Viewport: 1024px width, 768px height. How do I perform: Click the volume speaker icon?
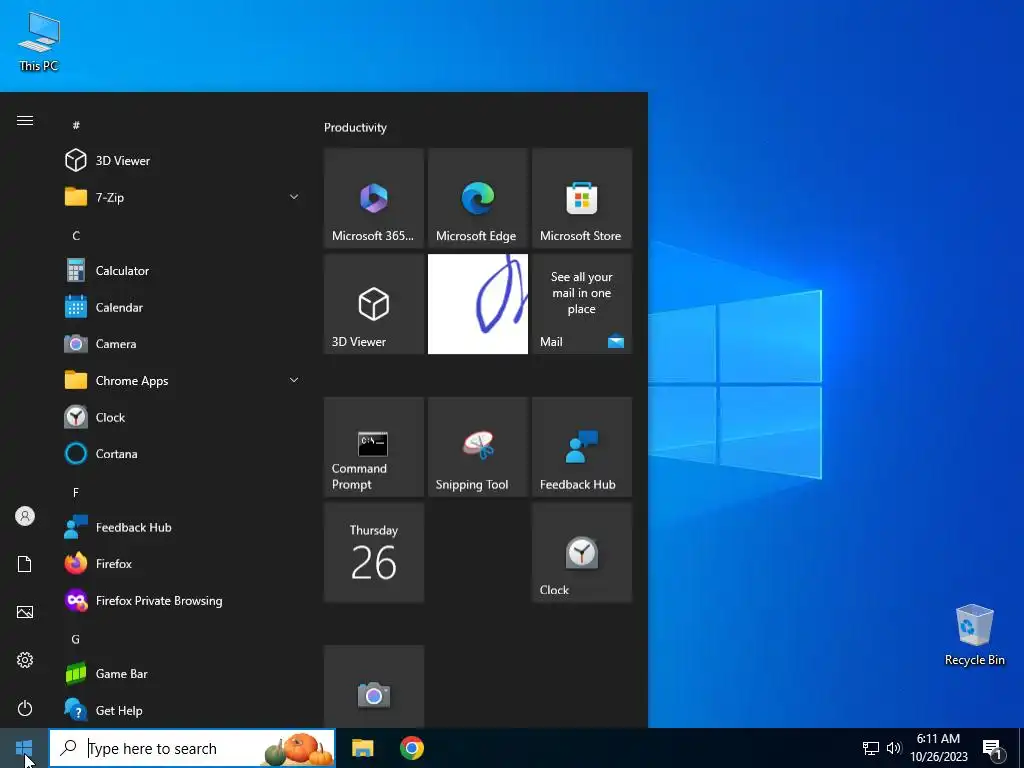[x=893, y=748]
